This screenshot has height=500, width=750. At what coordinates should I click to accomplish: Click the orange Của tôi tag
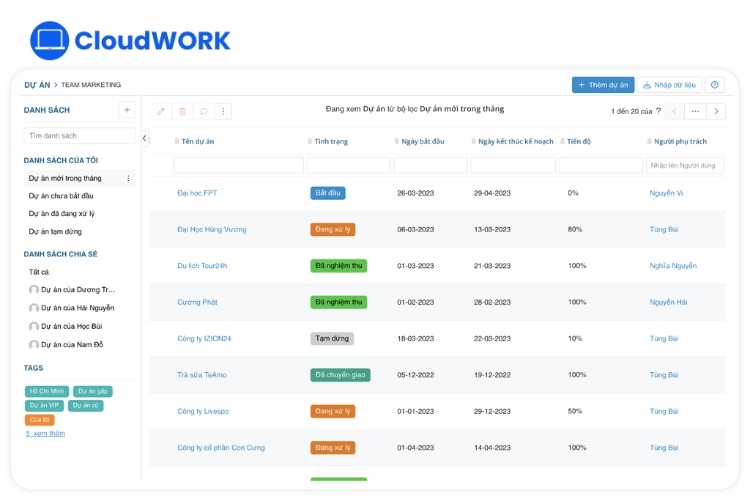[38, 420]
